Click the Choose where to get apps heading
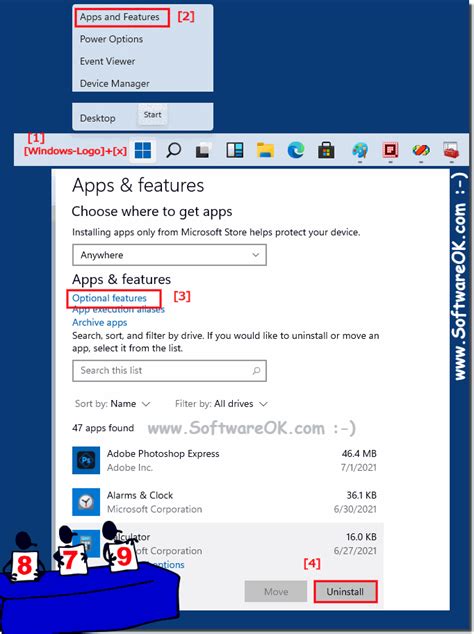The height and width of the screenshot is (634, 474). click(152, 211)
